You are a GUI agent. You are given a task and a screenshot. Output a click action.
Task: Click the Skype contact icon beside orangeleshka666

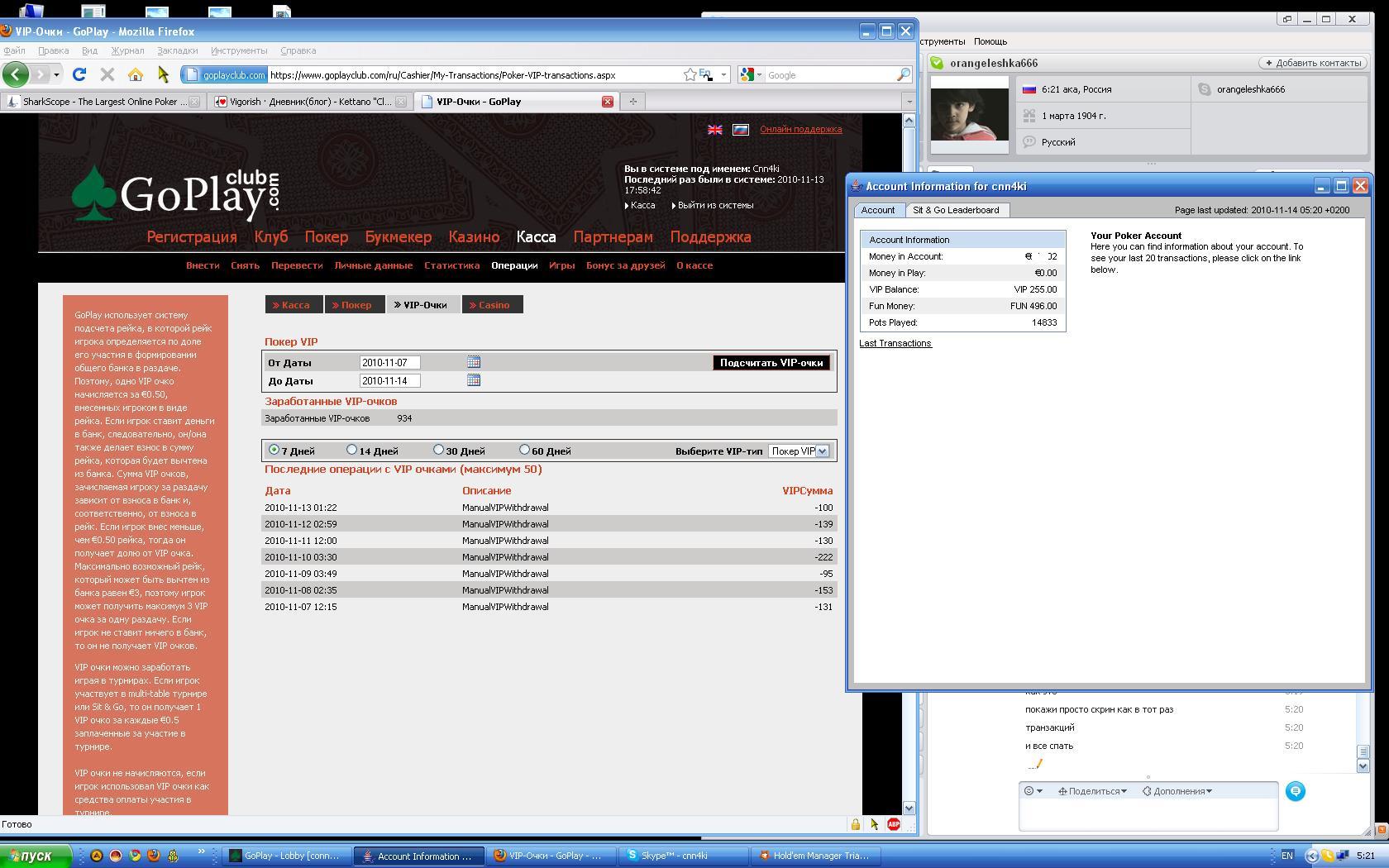coord(1205,89)
